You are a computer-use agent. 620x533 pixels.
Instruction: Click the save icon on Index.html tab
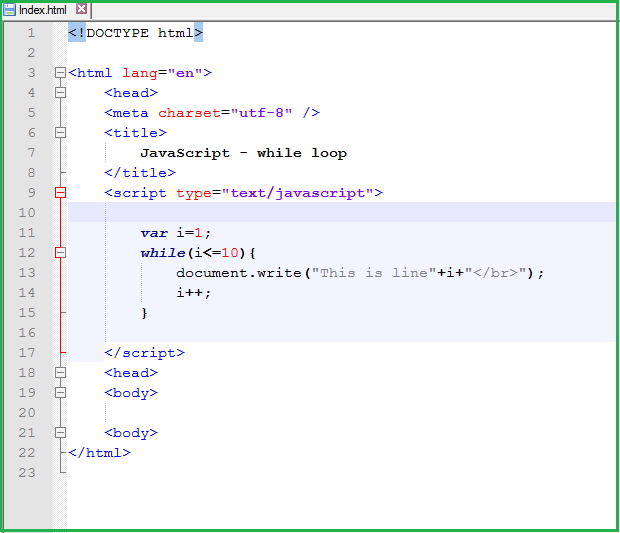tap(9, 9)
